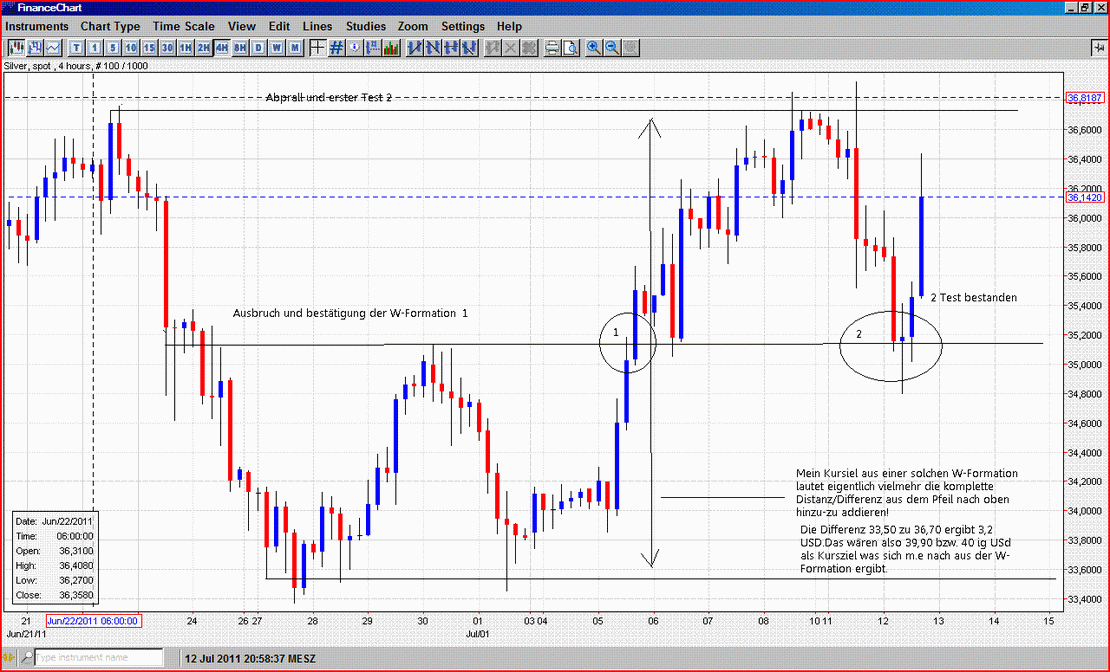Click the 'Type instrument name' search field

pos(98,657)
